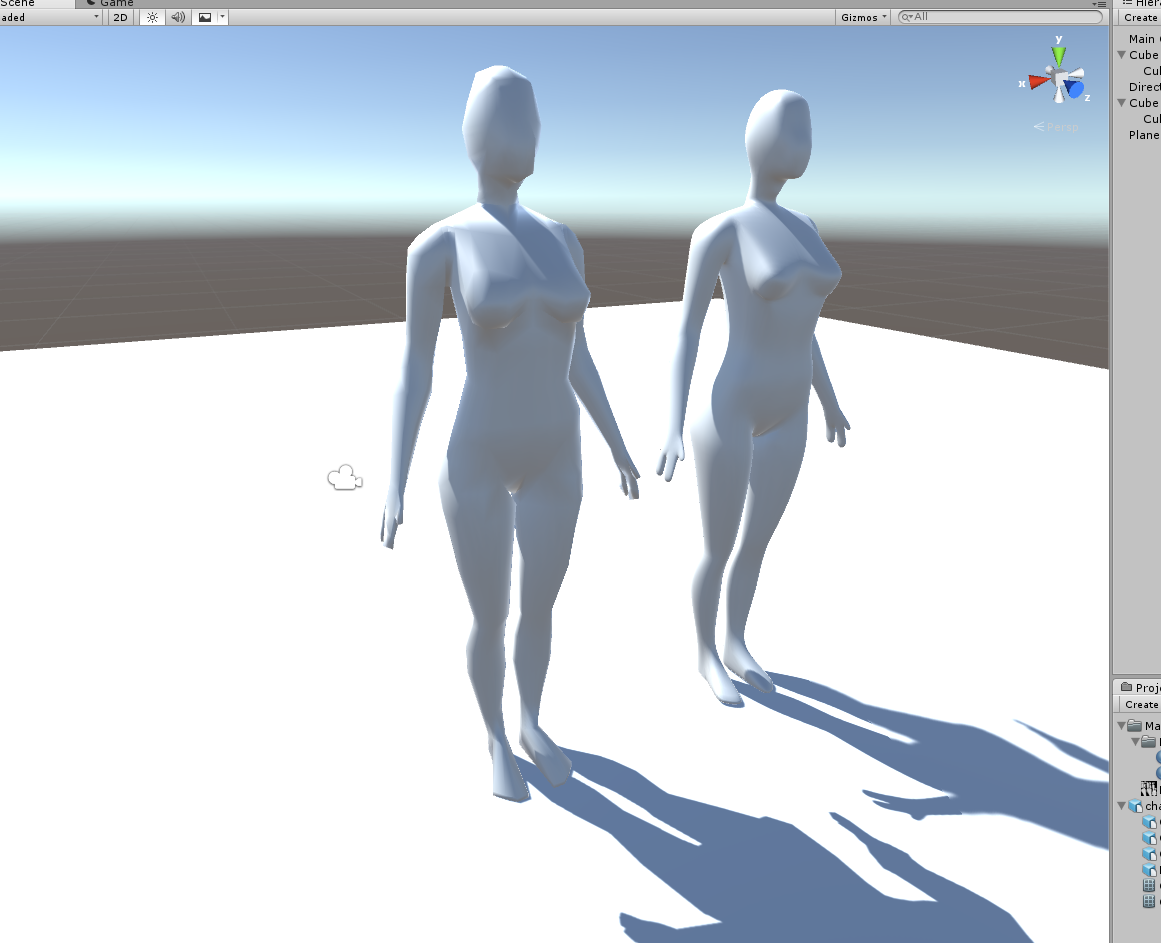The height and width of the screenshot is (943, 1161).
Task: Select the Main camera hierarchy row
Action: pos(1139,38)
